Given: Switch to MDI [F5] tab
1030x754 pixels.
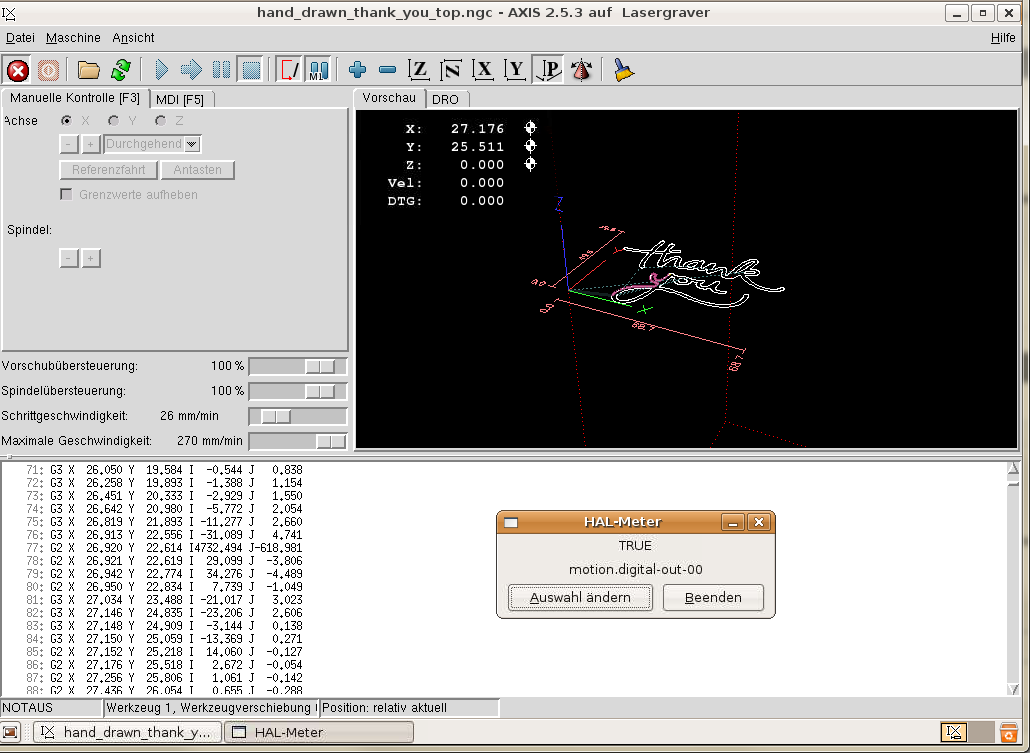Looking at the screenshot, I should pyautogui.click(x=180, y=99).
